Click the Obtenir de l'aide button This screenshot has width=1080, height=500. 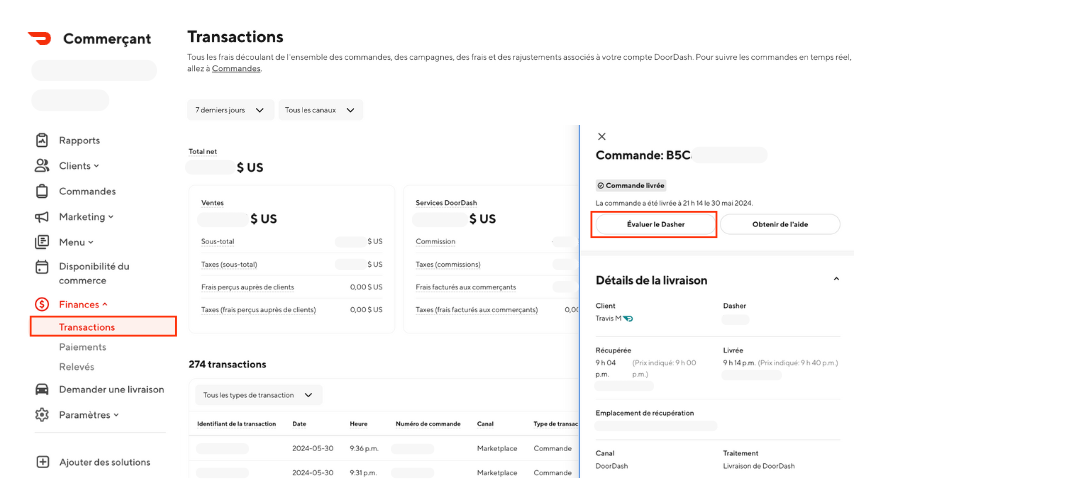[780, 225]
